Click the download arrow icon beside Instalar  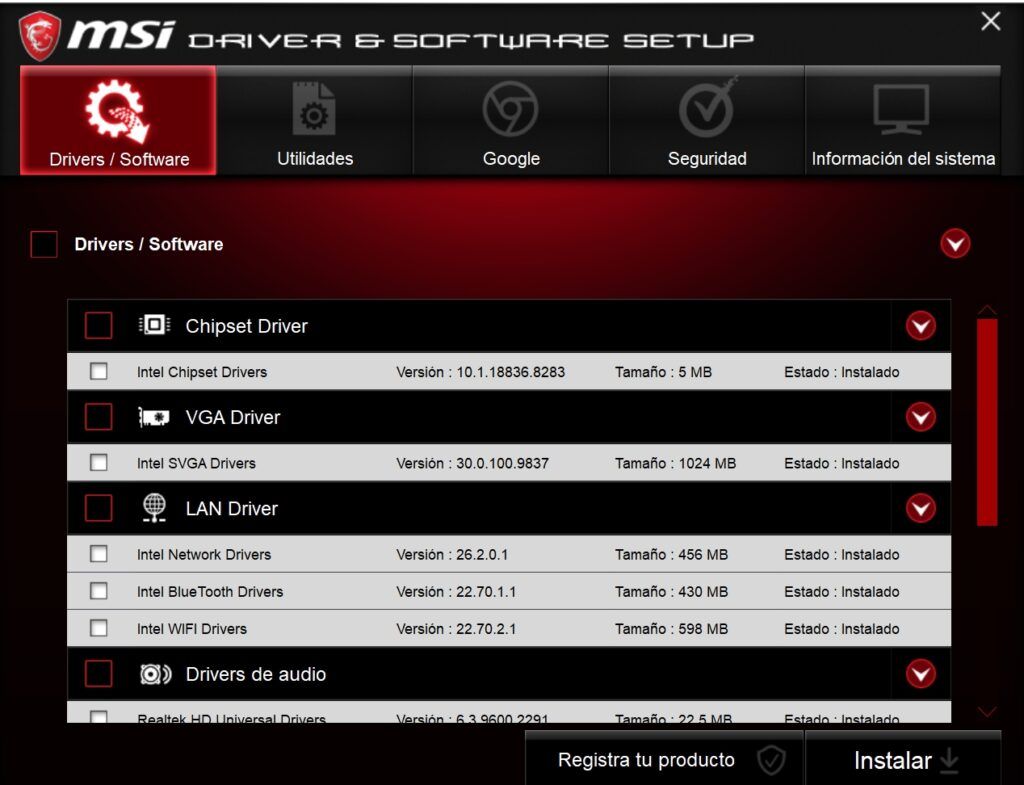tap(949, 761)
